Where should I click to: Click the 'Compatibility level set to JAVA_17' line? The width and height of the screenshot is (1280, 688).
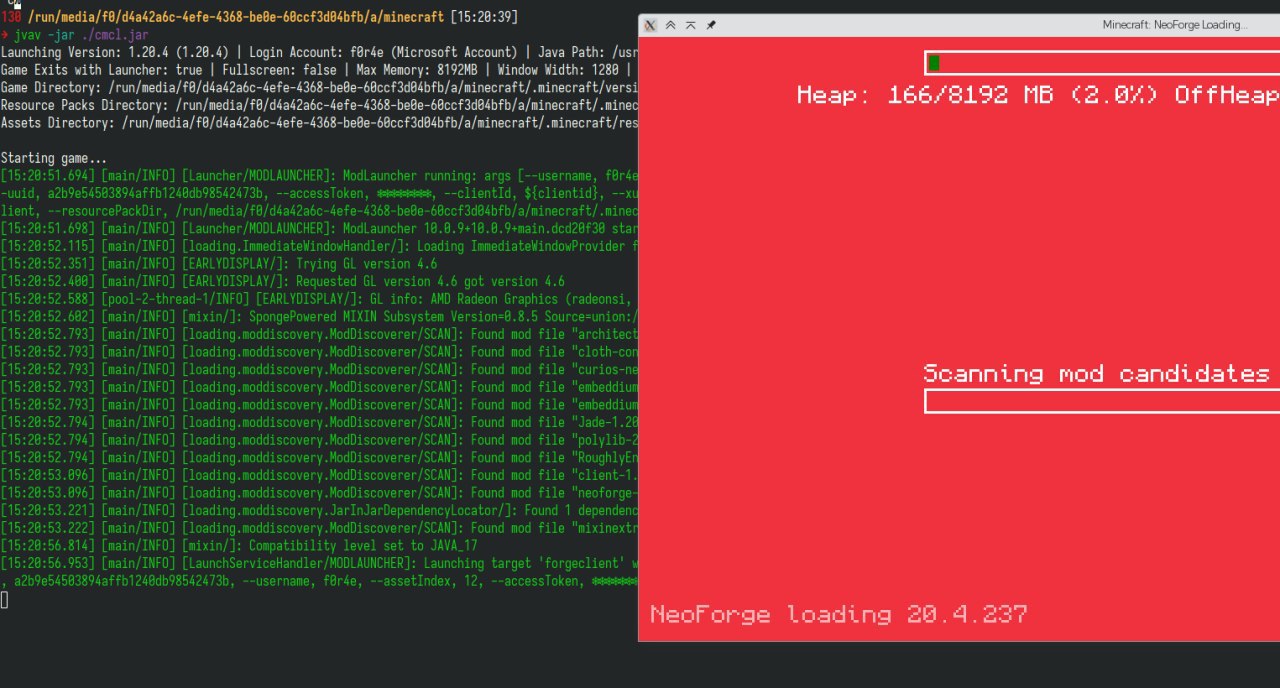239,546
